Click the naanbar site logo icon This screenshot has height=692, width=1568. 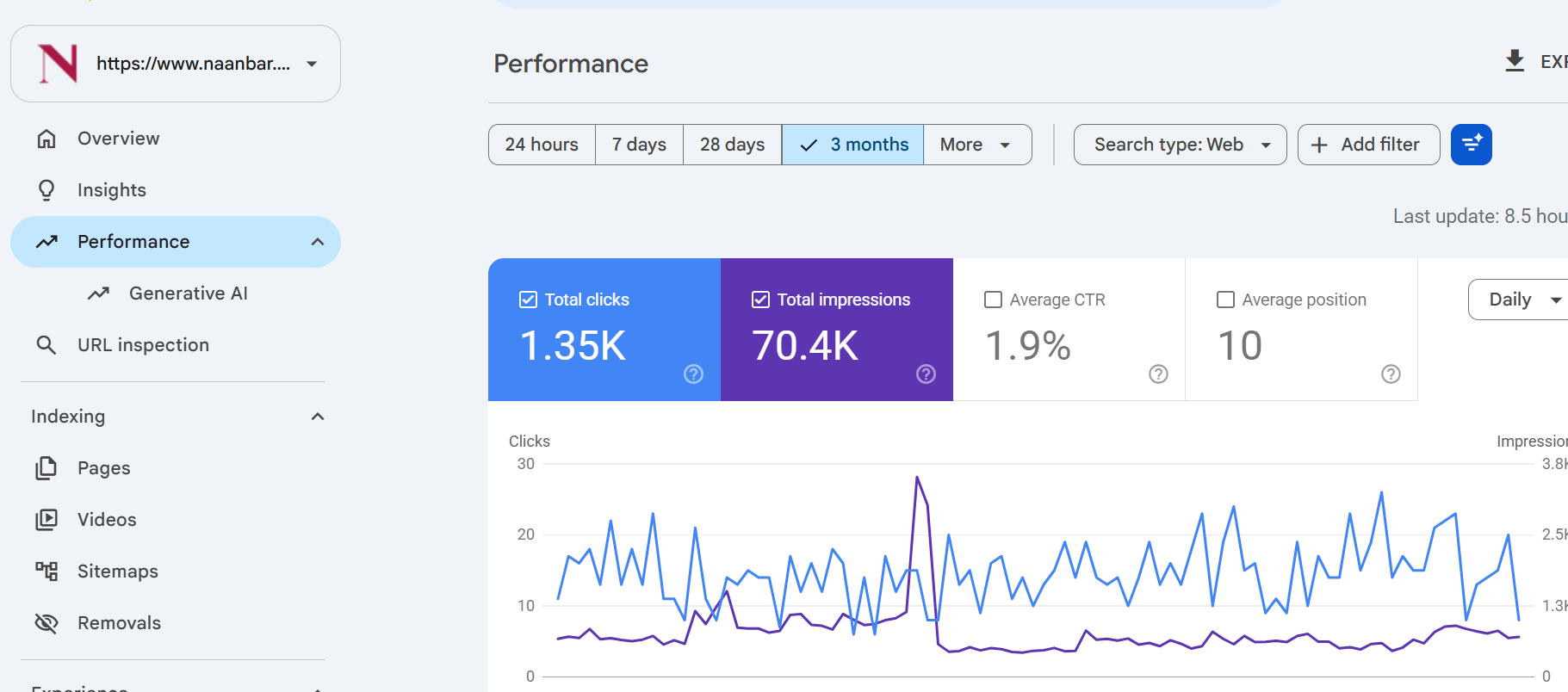pos(59,64)
